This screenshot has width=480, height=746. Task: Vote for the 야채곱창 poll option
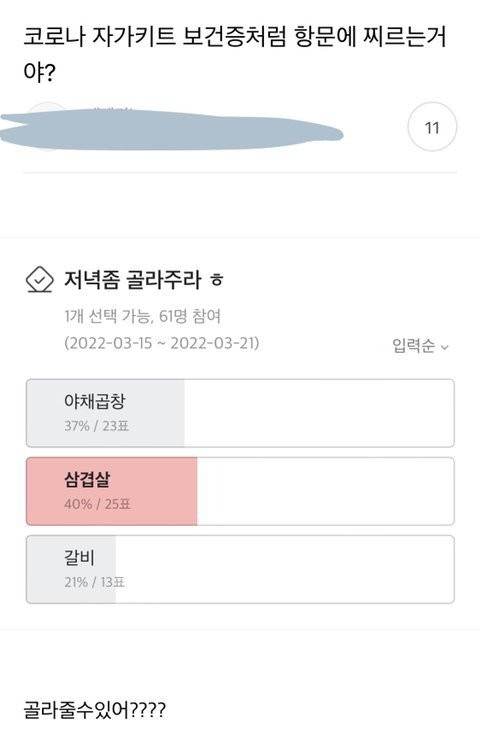pyautogui.click(x=240, y=413)
